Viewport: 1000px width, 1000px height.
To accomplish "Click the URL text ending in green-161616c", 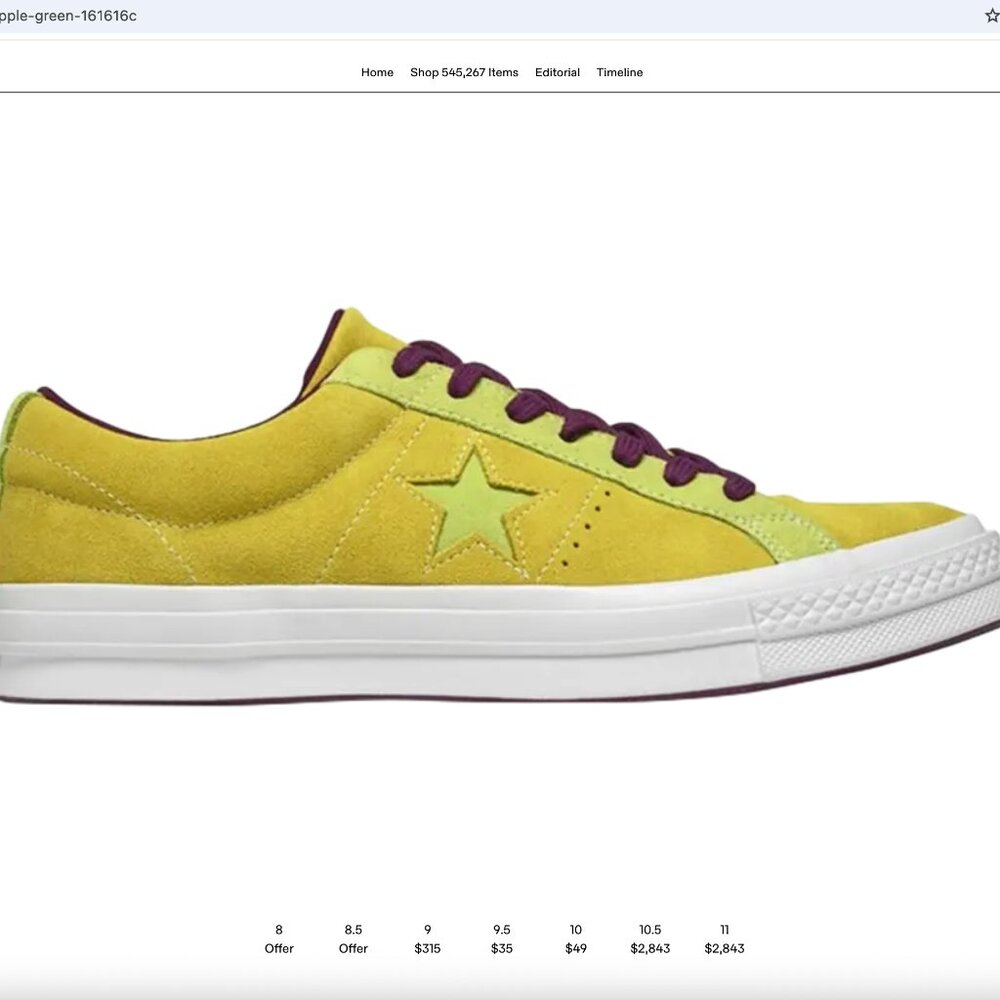I will tap(68, 16).
